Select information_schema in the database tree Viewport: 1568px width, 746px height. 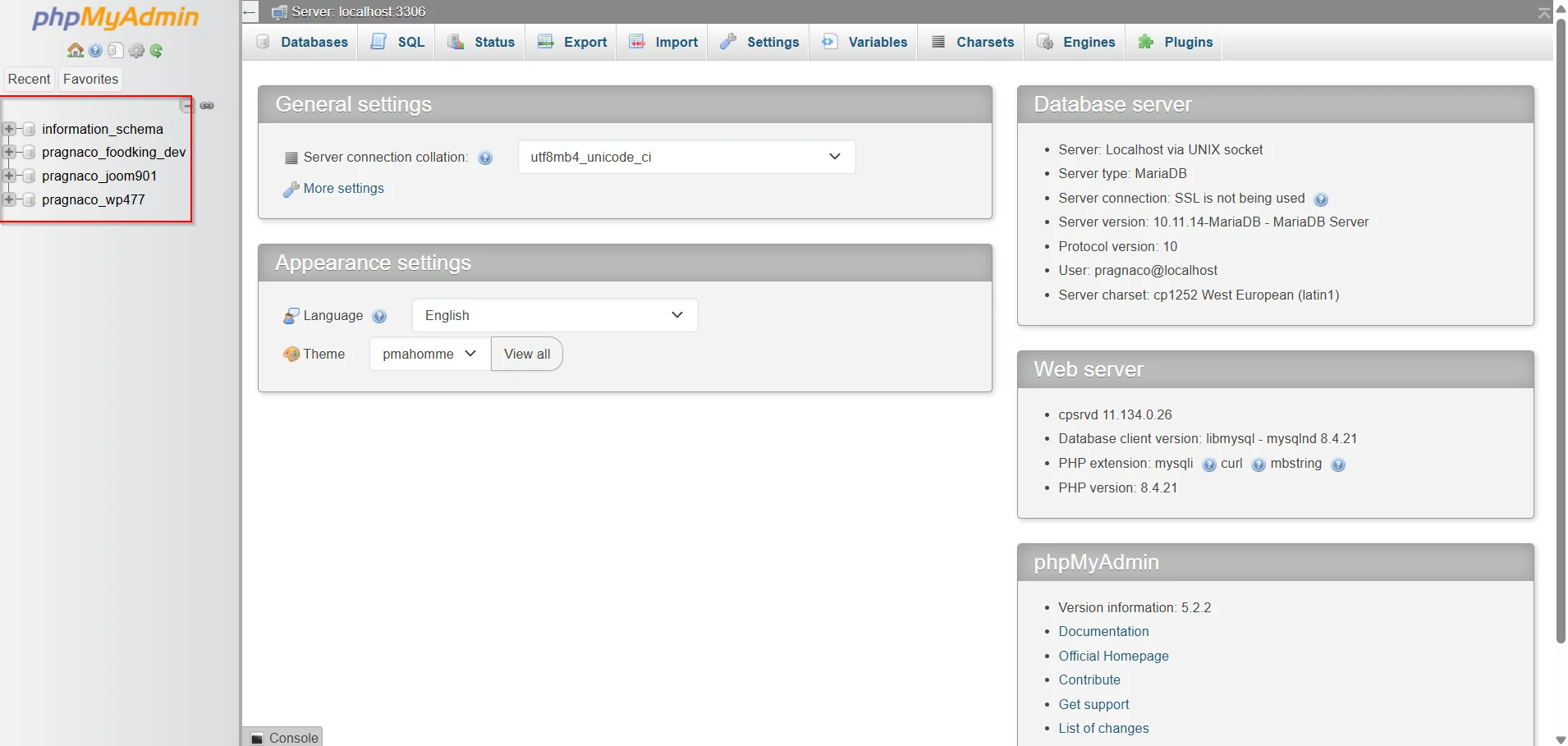(x=103, y=129)
